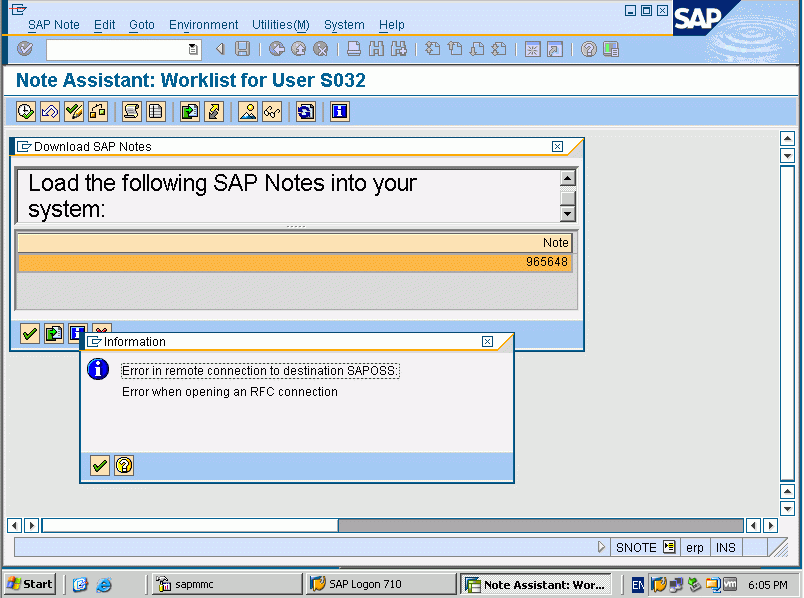This screenshot has width=804, height=598.
Task: Click the Find binoculars icon
Action: pos(376,49)
